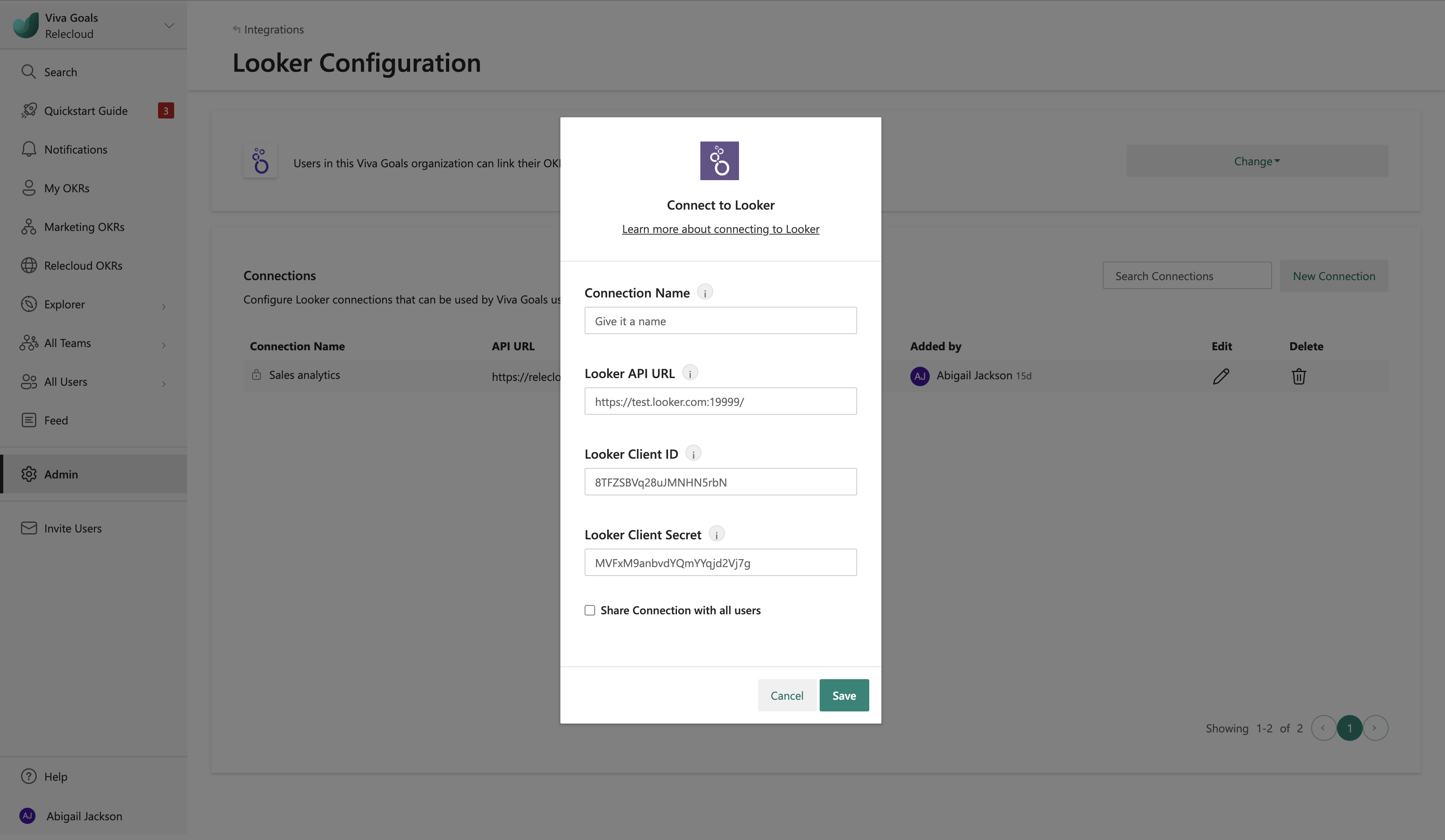The height and width of the screenshot is (840, 1445).
Task: Click the Help question mark icon
Action: [29, 776]
